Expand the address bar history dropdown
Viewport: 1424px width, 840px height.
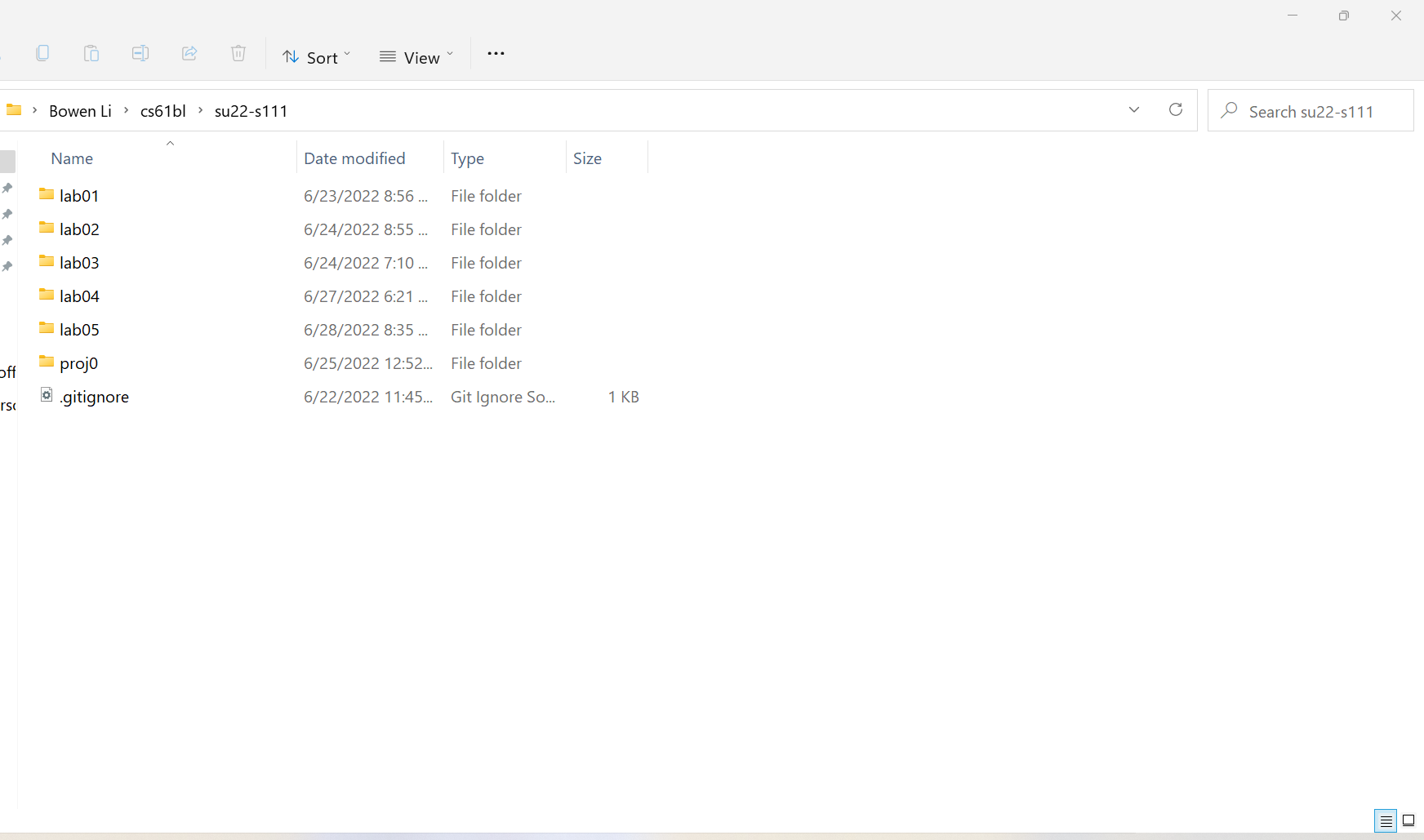(x=1134, y=110)
